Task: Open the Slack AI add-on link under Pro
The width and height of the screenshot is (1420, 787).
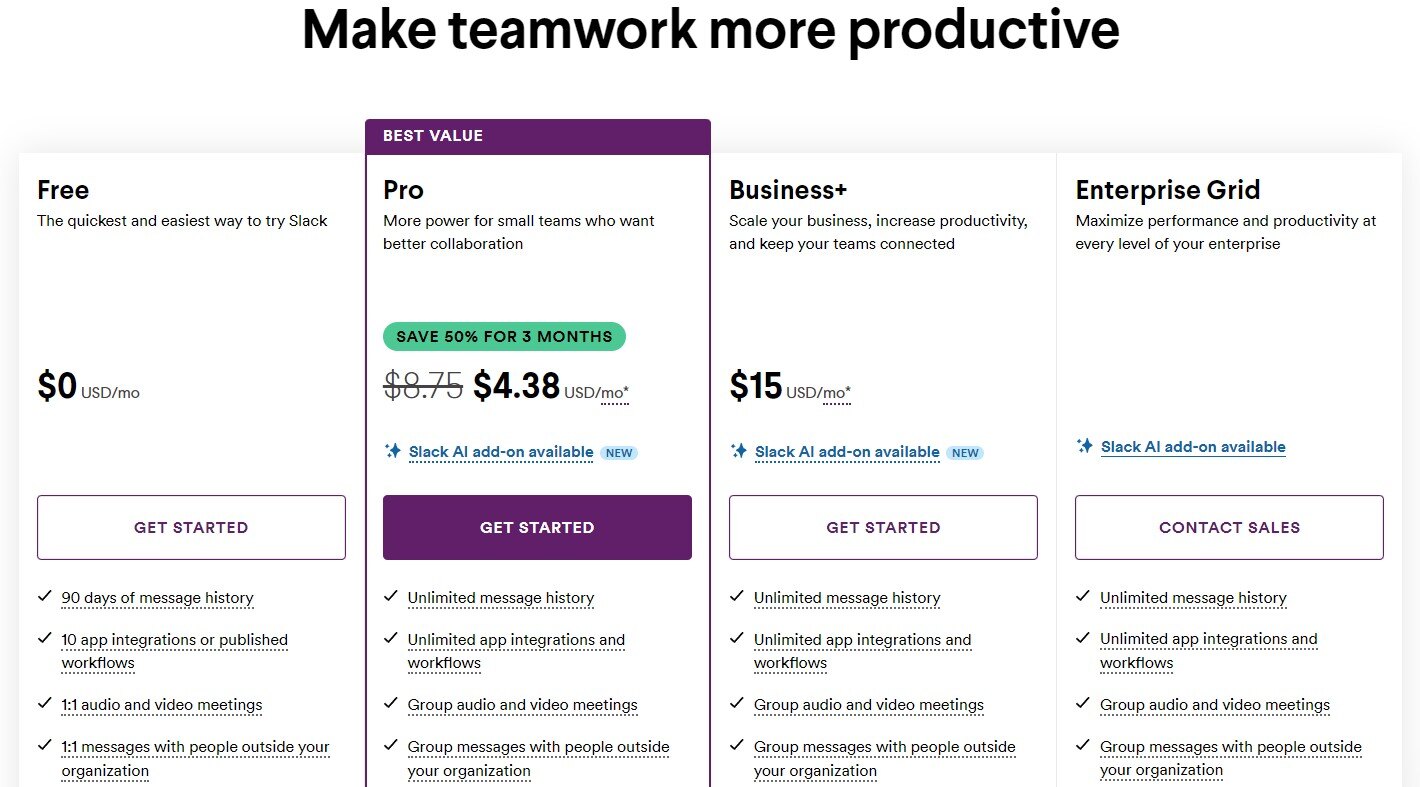Action: click(x=500, y=452)
